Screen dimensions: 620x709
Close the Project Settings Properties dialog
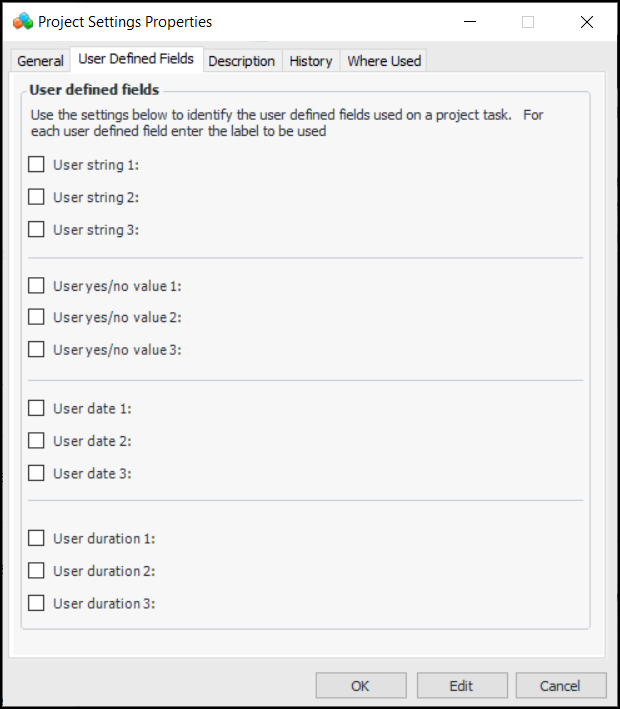pos(585,22)
